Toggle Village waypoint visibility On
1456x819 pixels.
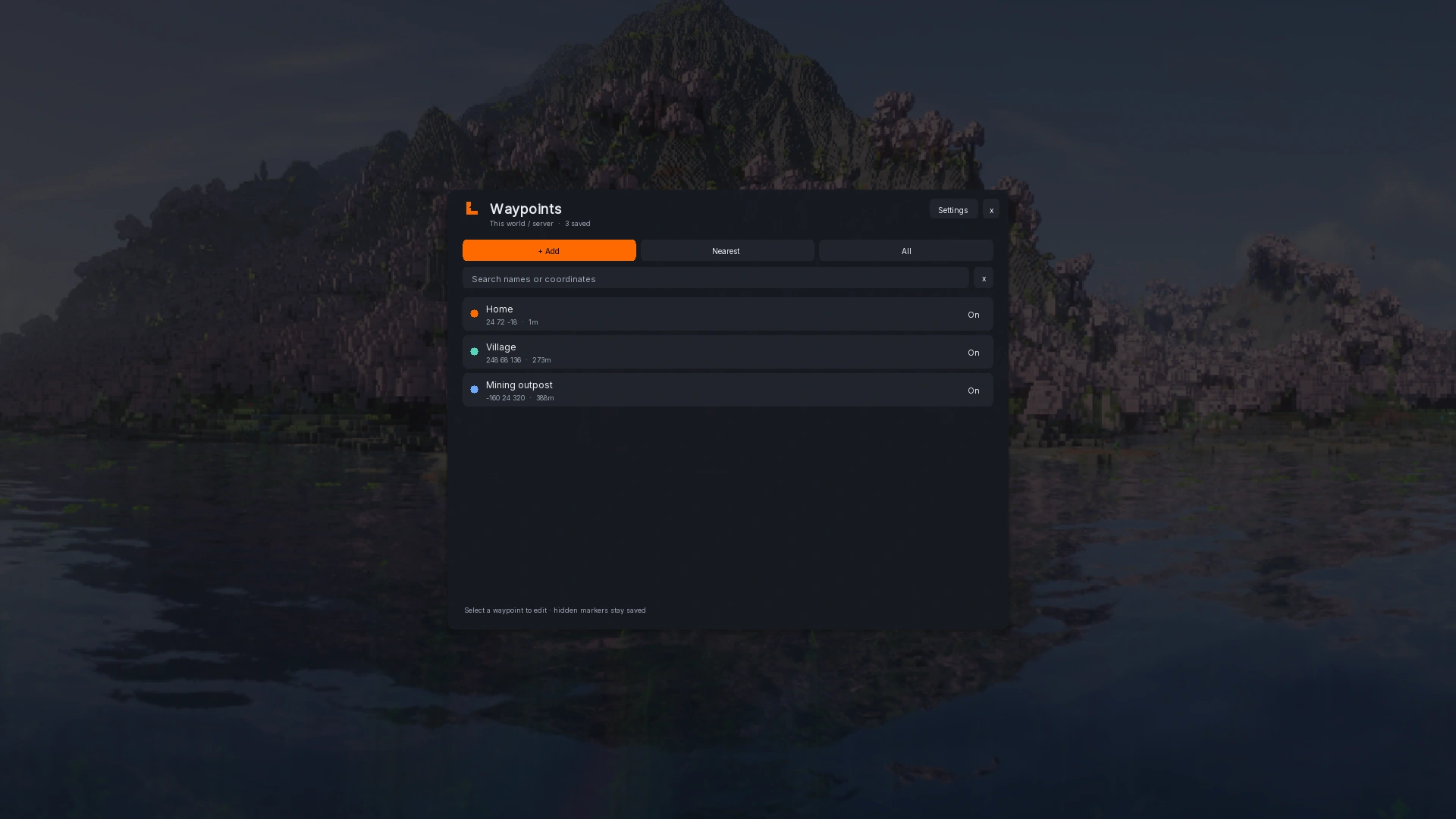pos(974,353)
